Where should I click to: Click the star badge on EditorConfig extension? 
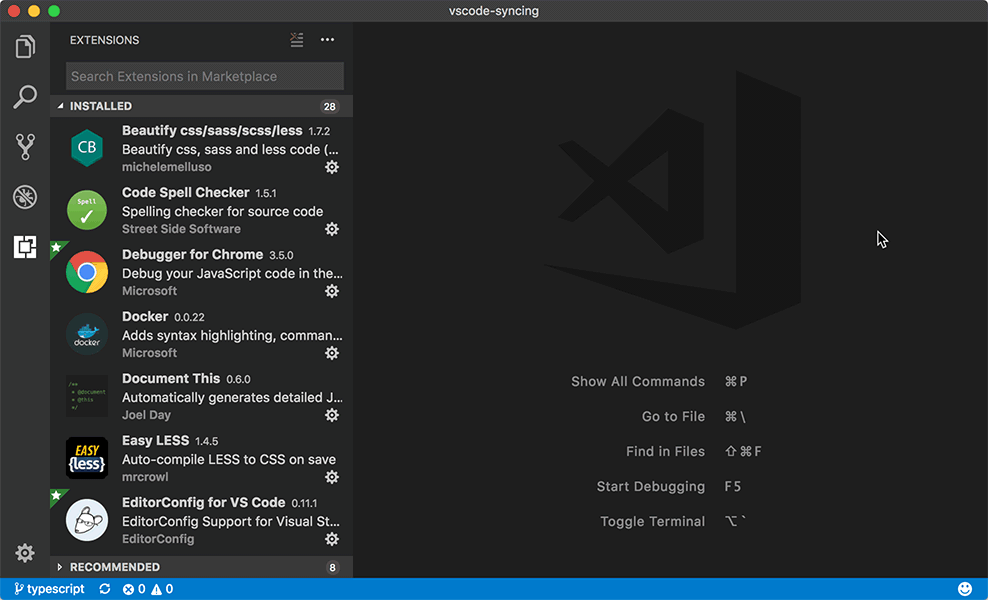tap(57, 495)
